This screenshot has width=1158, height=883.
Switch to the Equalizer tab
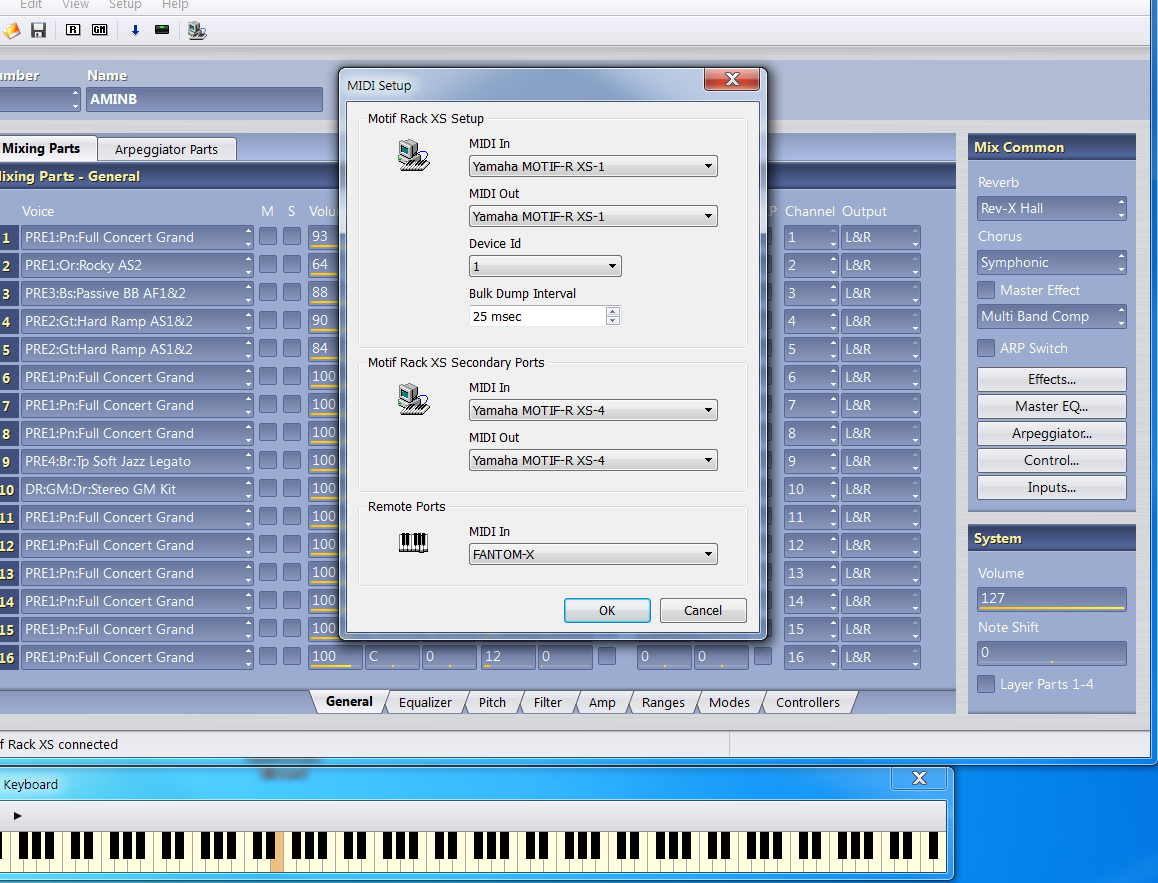425,702
